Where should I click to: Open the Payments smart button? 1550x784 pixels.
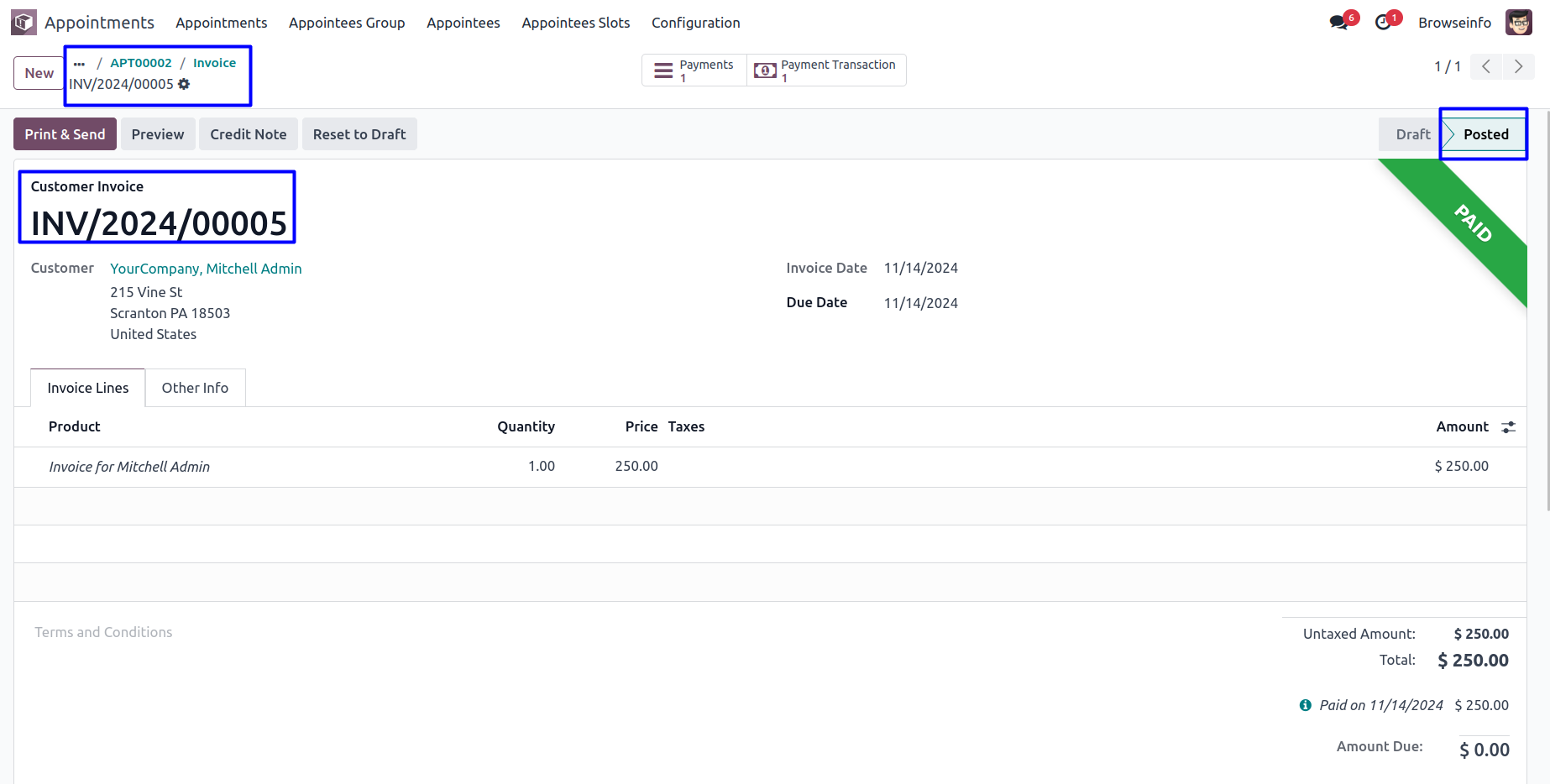click(694, 71)
